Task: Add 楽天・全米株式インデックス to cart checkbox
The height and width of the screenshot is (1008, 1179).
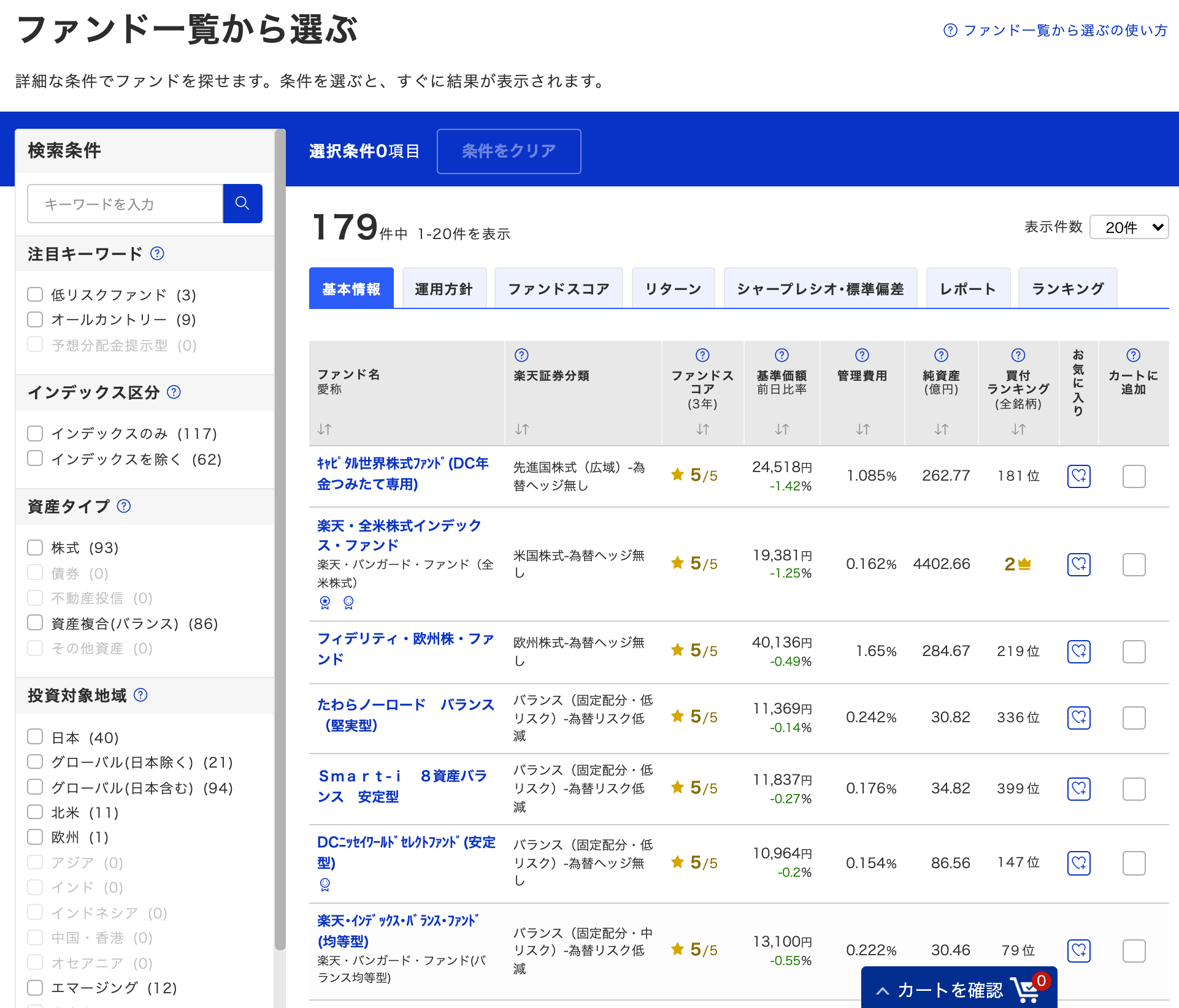Action: pyautogui.click(x=1134, y=564)
